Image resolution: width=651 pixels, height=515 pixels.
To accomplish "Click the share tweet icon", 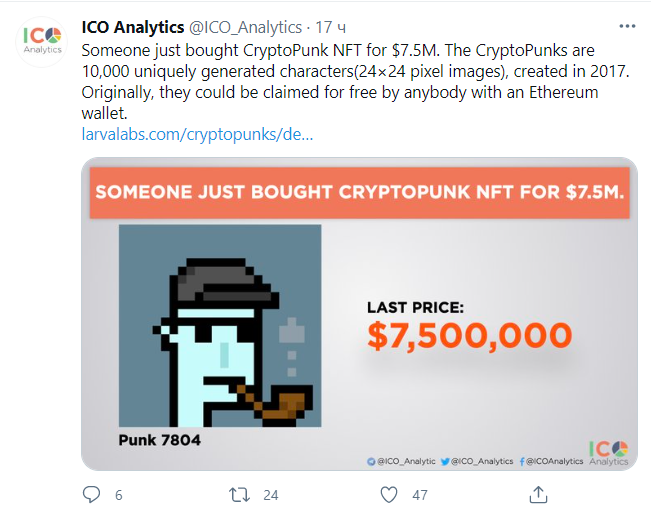I will tap(538, 494).
